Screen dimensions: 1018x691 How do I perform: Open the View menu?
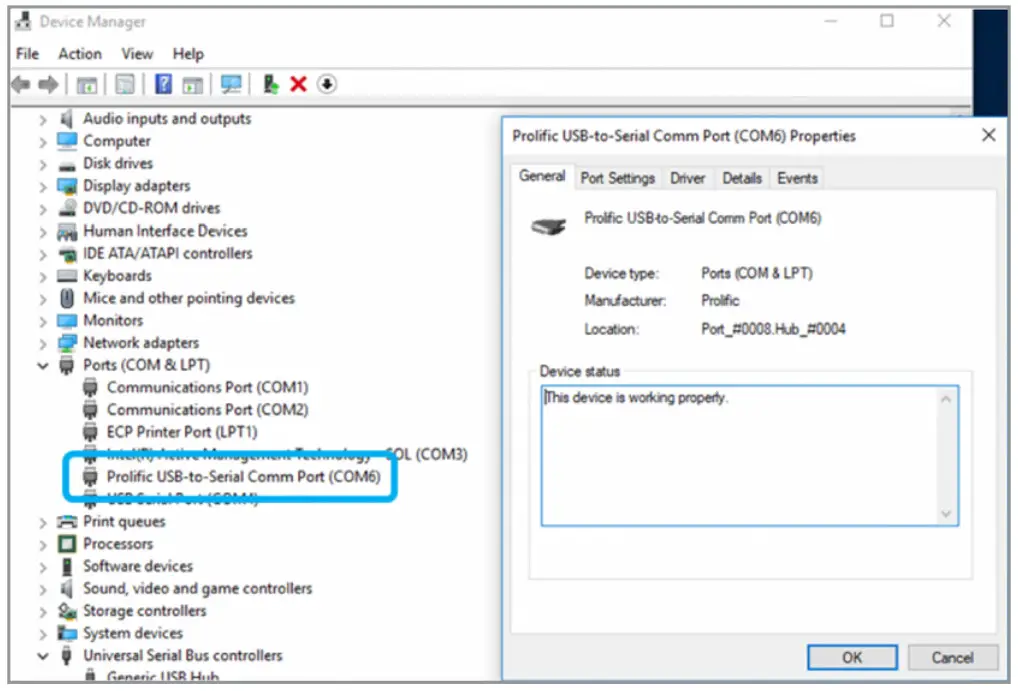point(137,54)
